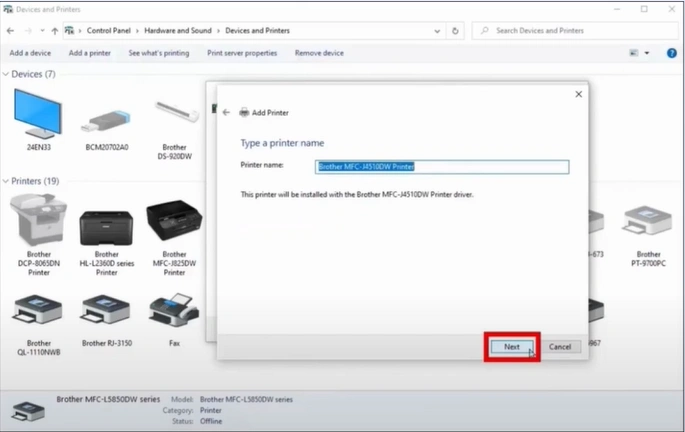
Task: Select the Brother PT-9700PC printer icon
Action: coord(648,225)
